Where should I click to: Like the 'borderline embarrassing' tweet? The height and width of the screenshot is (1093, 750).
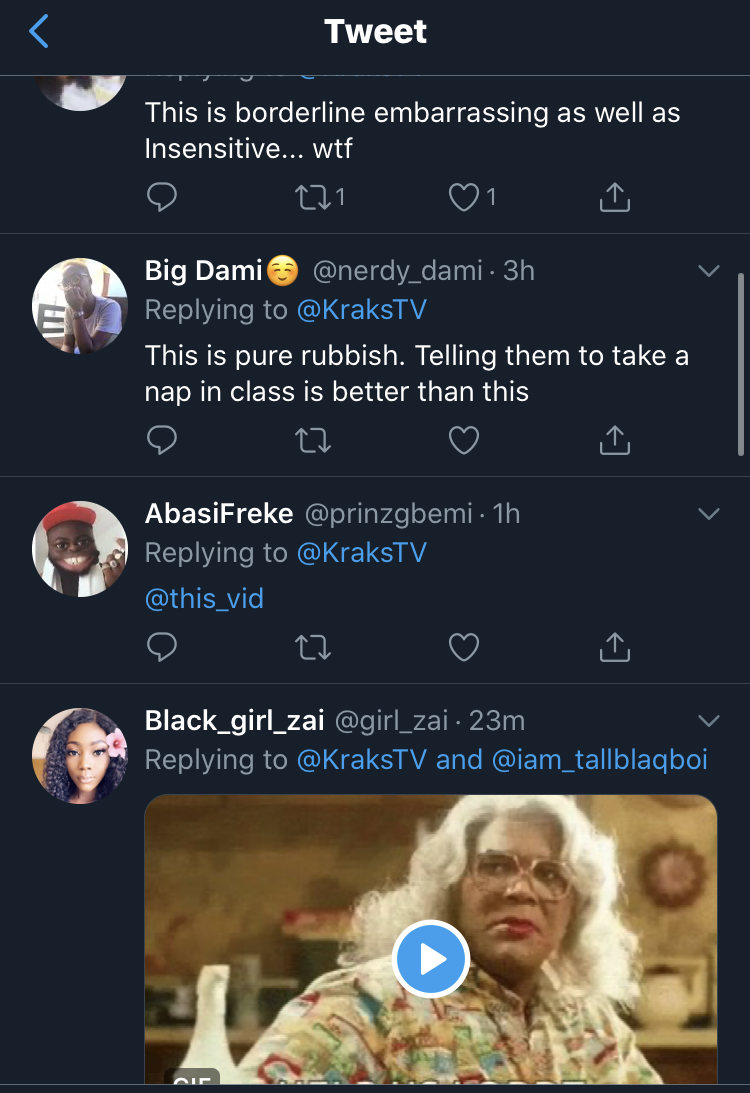point(463,198)
